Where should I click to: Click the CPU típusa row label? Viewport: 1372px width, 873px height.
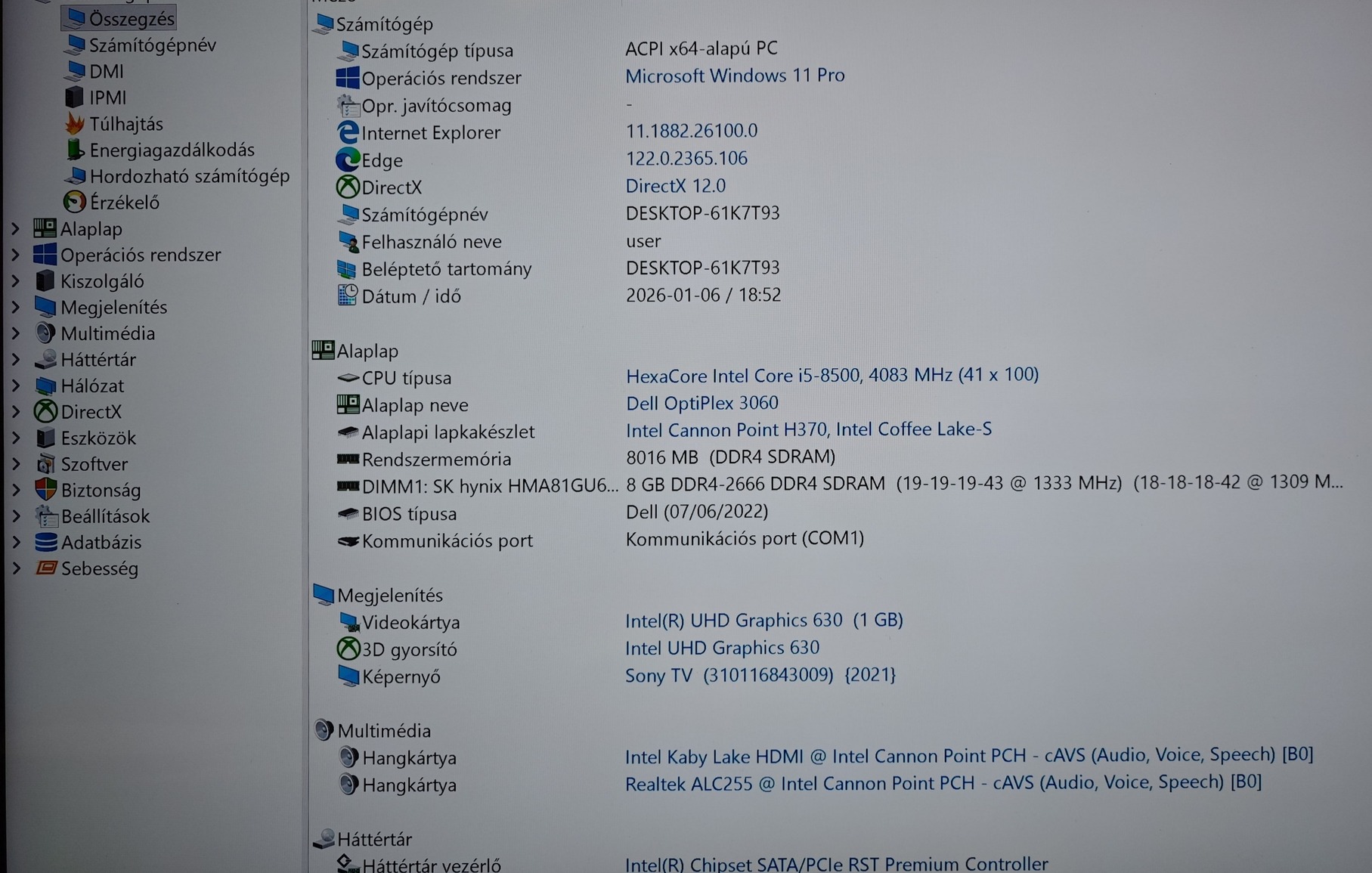tap(407, 377)
